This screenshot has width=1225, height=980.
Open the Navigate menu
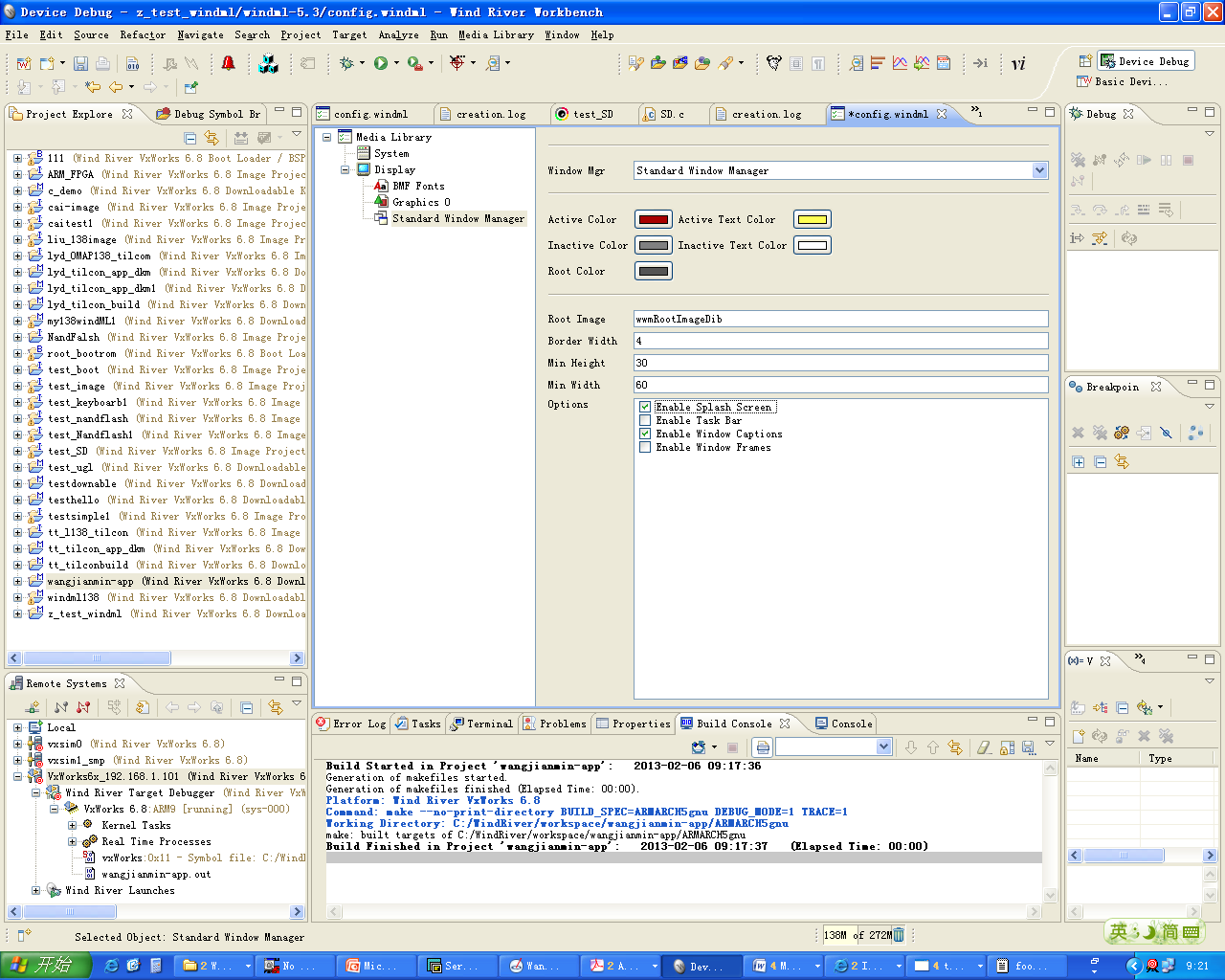(x=200, y=34)
